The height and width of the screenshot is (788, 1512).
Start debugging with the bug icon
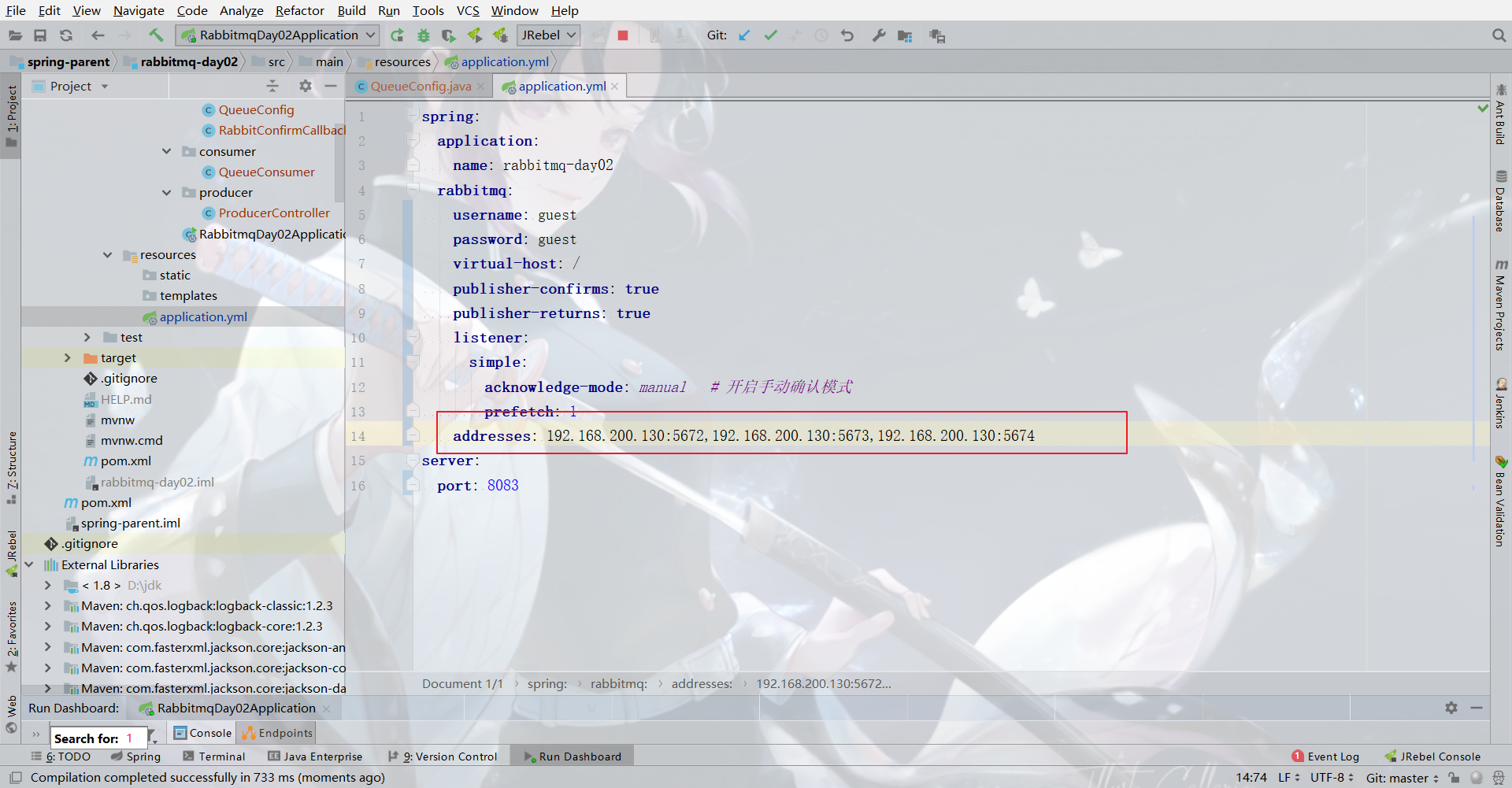(424, 35)
